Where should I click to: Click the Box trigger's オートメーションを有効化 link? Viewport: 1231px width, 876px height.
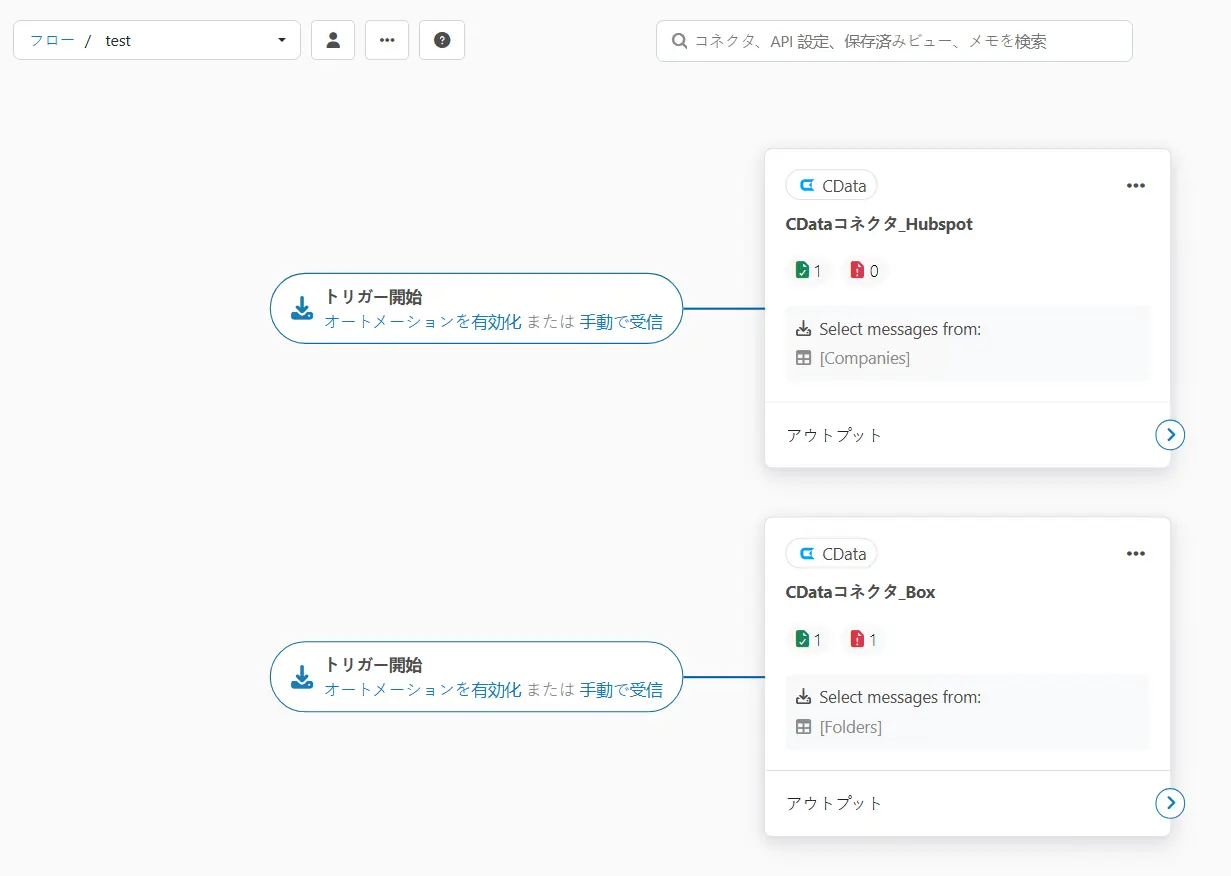tap(423, 690)
